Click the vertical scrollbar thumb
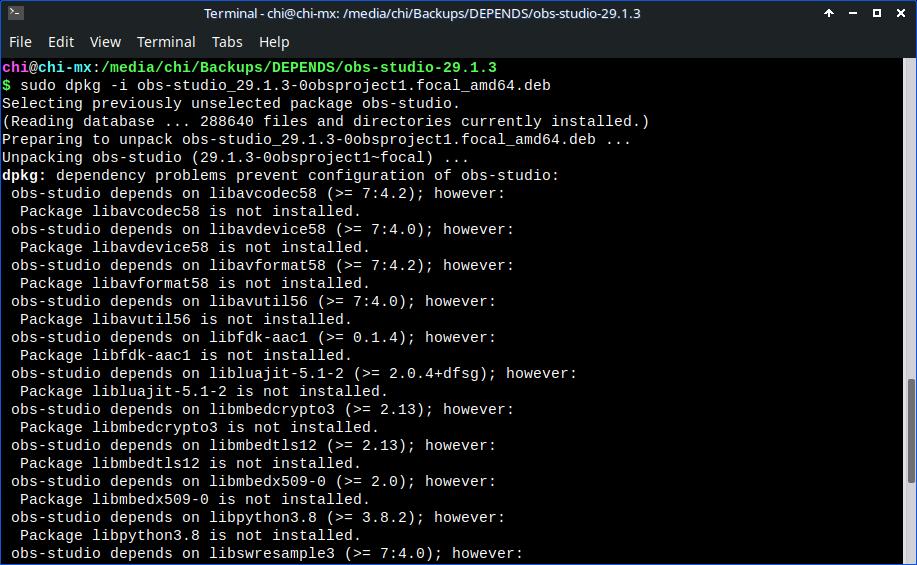The width and height of the screenshot is (917, 565). click(x=911, y=431)
